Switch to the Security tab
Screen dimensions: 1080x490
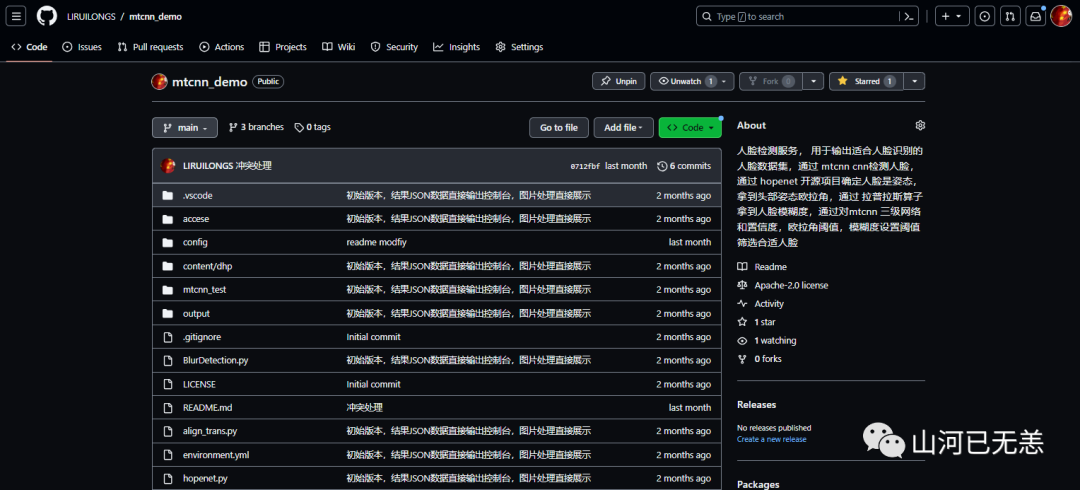pos(394,47)
